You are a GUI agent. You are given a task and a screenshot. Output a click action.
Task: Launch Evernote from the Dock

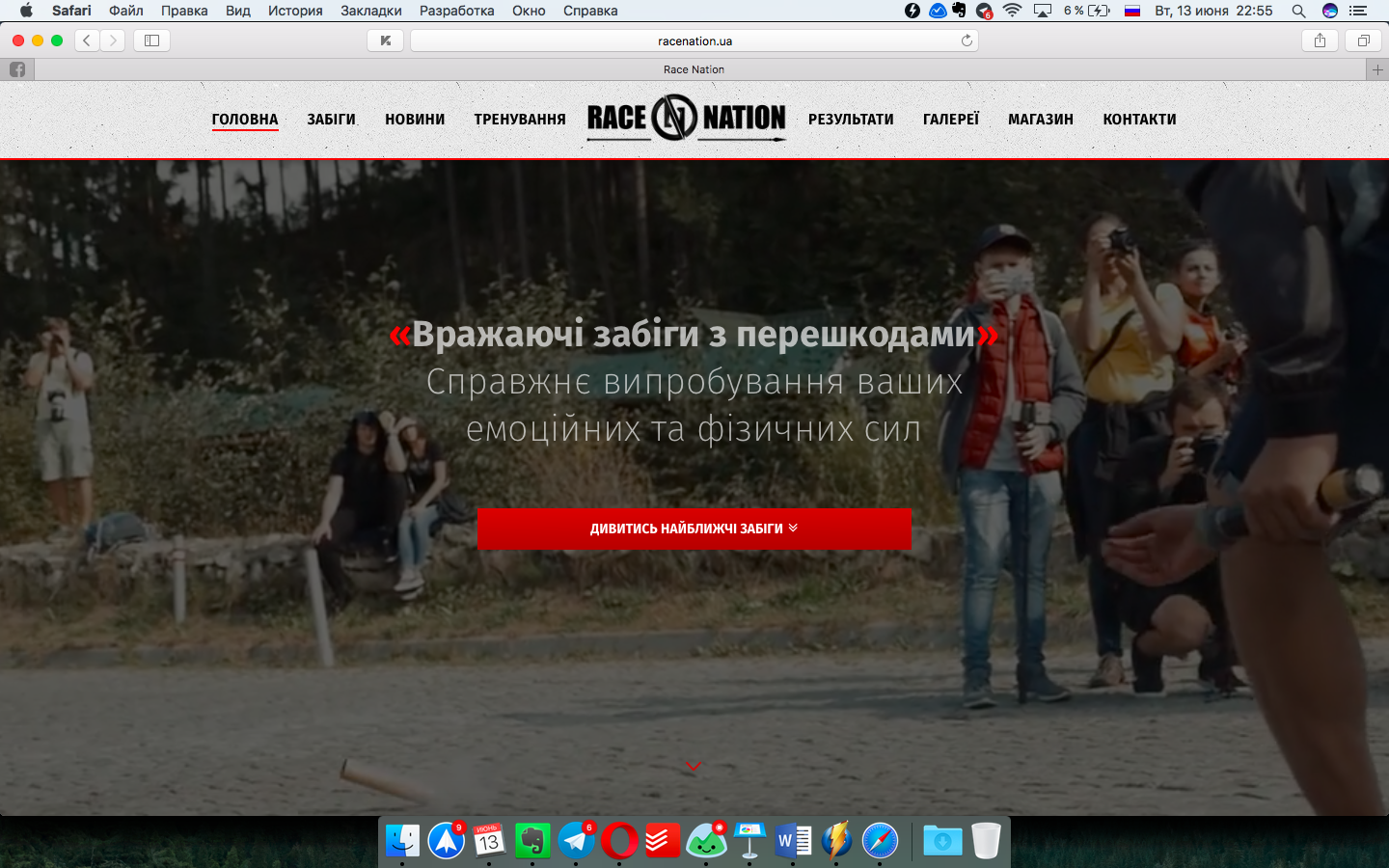532,840
